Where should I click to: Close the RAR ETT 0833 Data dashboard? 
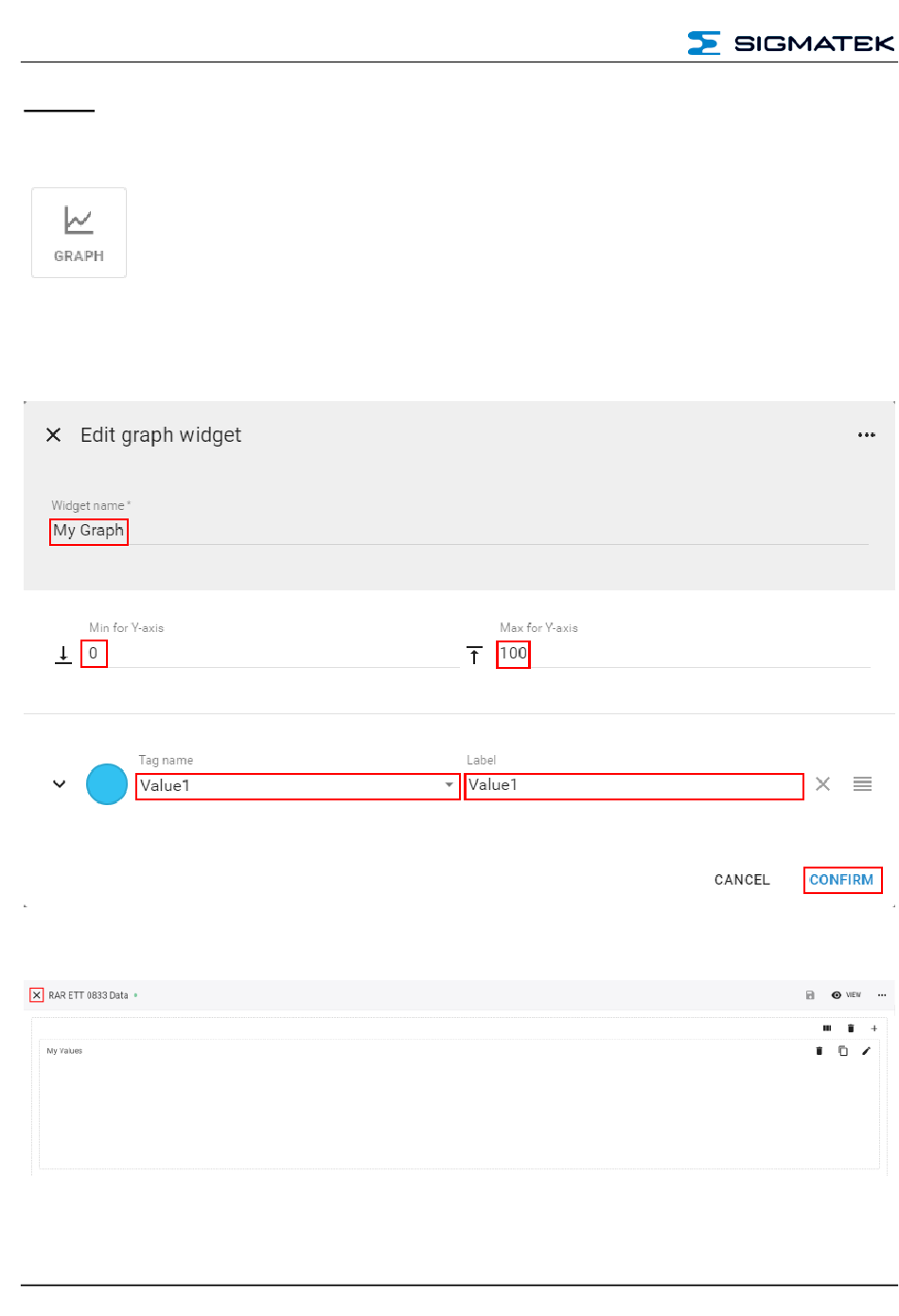click(36, 995)
